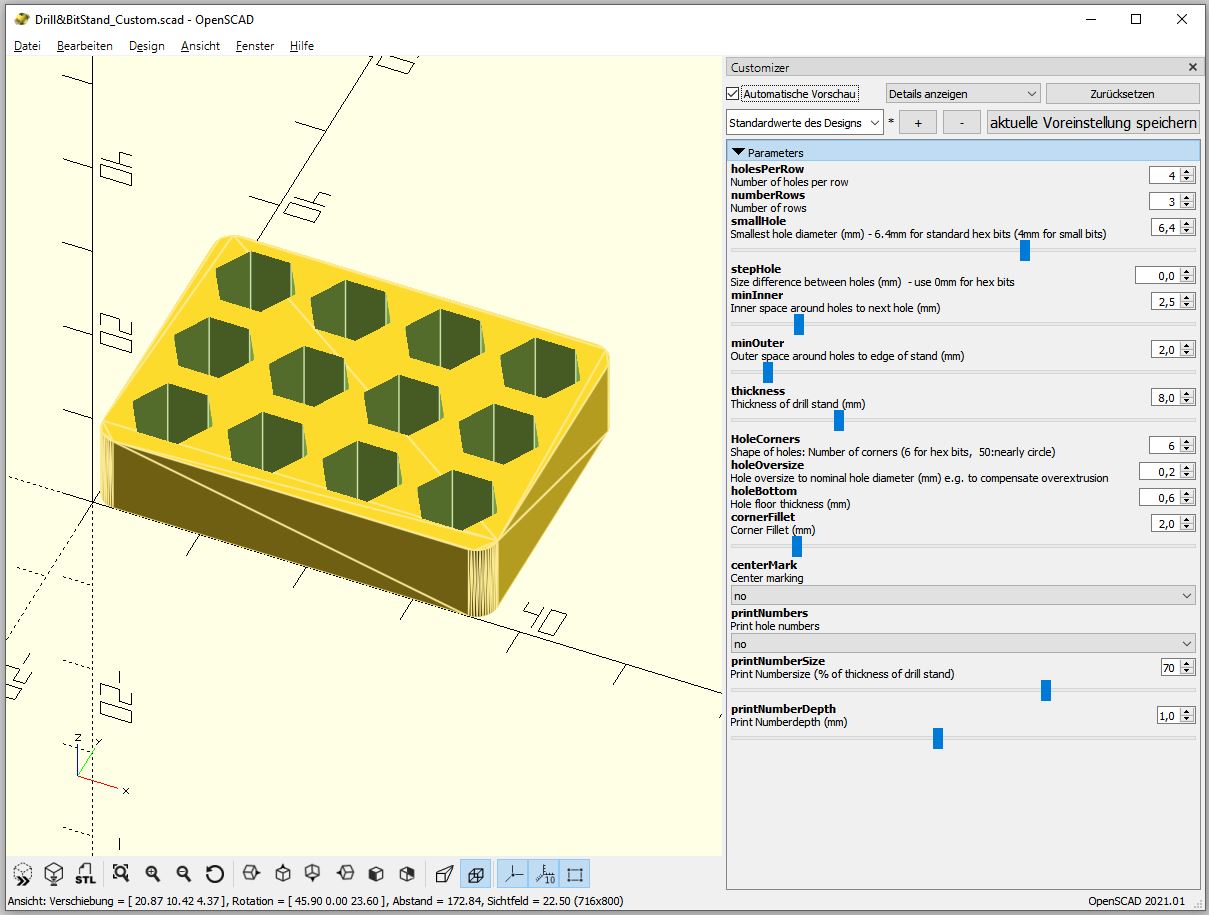
Task: Click the Export as STL icon
Action: pyautogui.click(x=85, y=873)
